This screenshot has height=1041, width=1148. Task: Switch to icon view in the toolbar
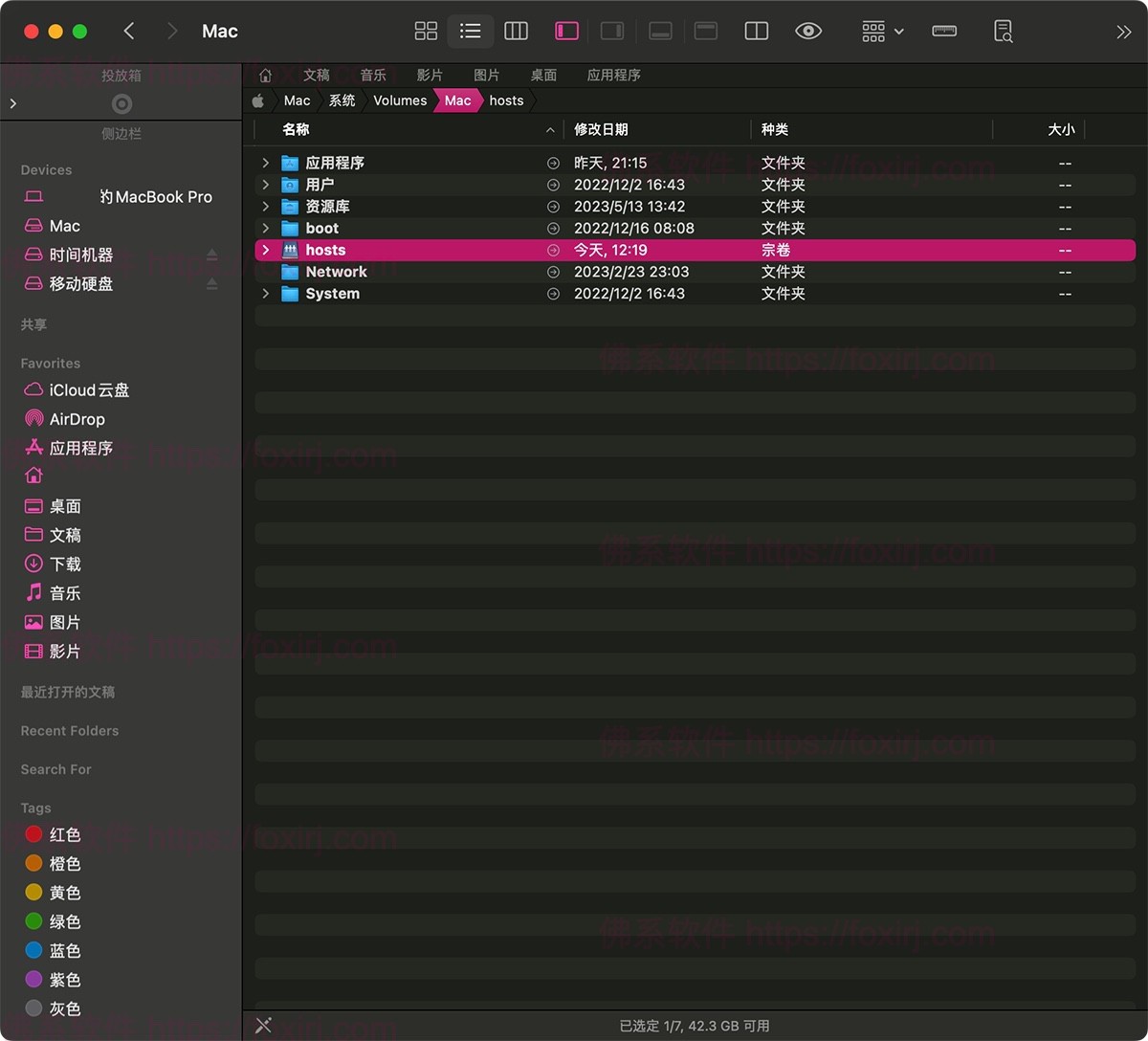tap(426, 31)
